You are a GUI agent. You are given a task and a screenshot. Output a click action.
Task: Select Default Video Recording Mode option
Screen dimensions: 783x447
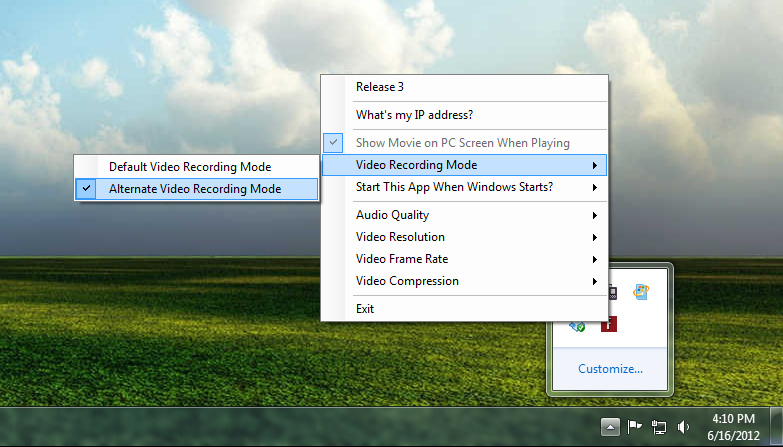pyautogui.click(x=190, y=166)
